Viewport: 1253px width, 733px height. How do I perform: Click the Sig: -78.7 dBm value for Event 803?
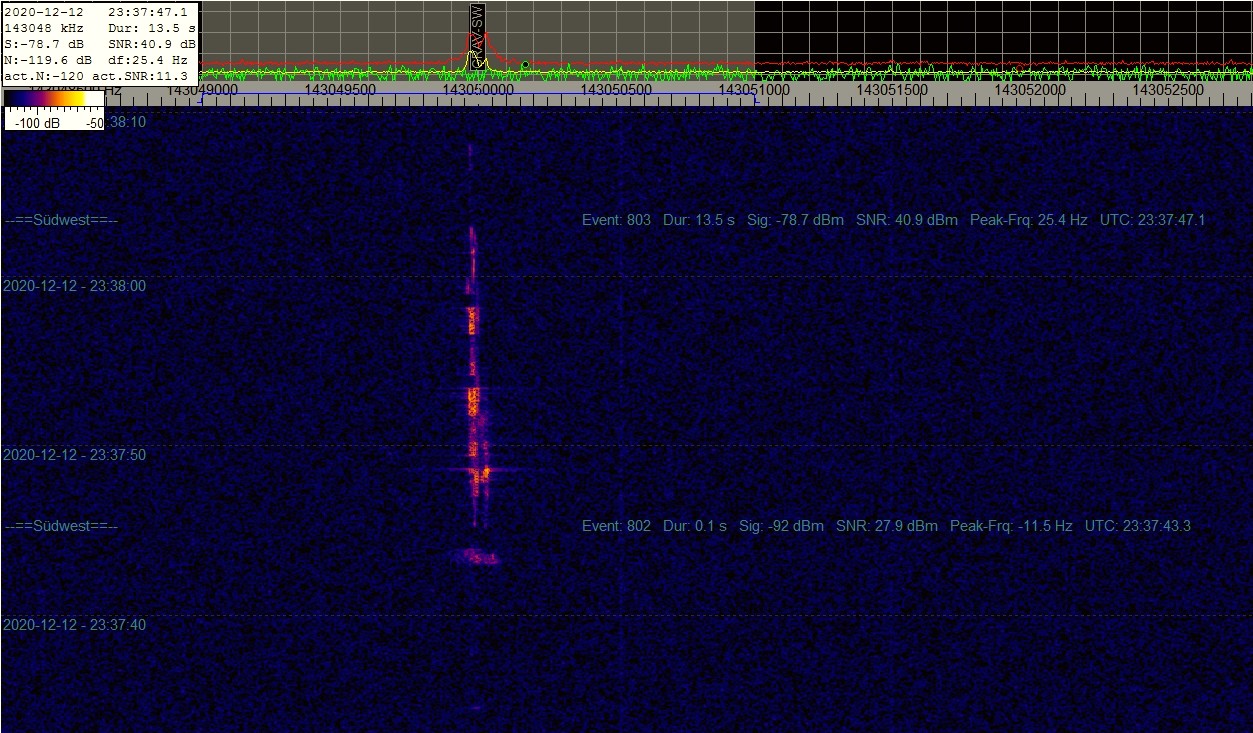pyautogui.click(x=795, y=220)
